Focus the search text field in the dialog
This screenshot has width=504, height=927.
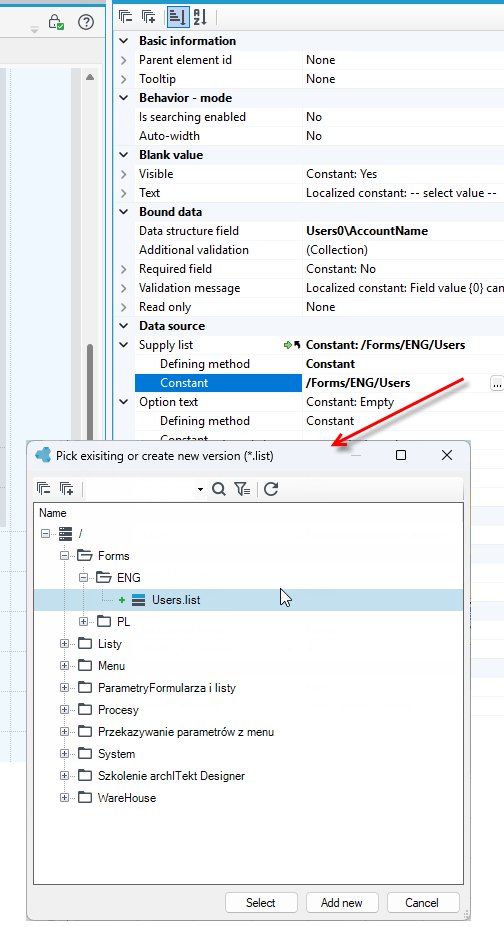pyautogui.click(x=141, y=490)
